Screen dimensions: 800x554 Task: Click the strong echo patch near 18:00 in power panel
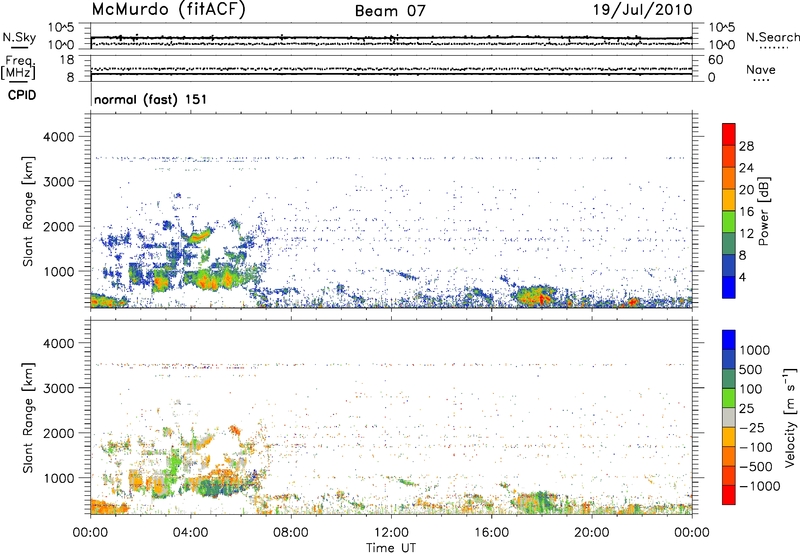click(x=538, y=295)
